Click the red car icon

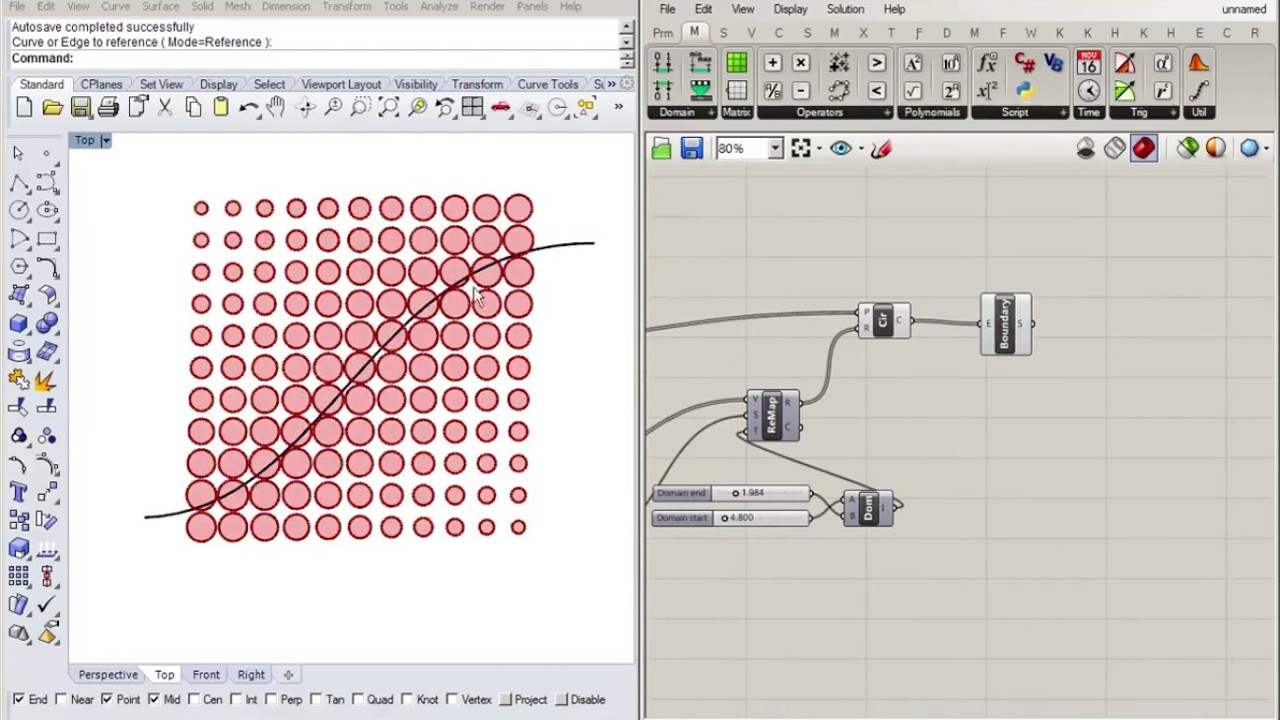pyautogui.click(x=501, y=108)
